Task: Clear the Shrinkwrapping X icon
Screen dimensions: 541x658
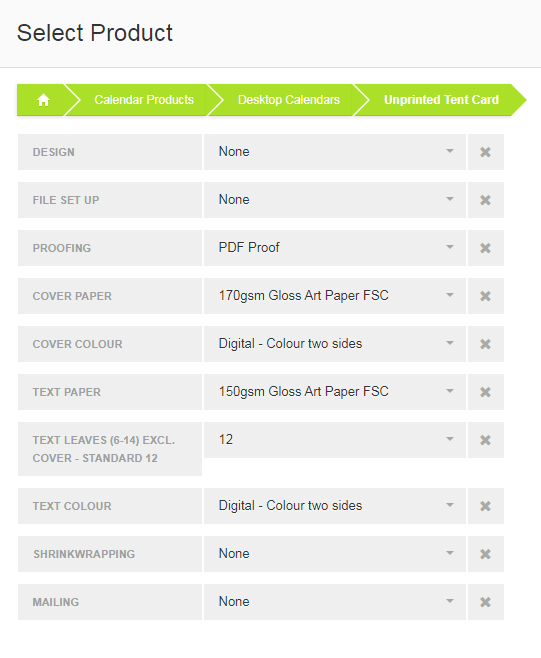Action: tap(486, 554)
